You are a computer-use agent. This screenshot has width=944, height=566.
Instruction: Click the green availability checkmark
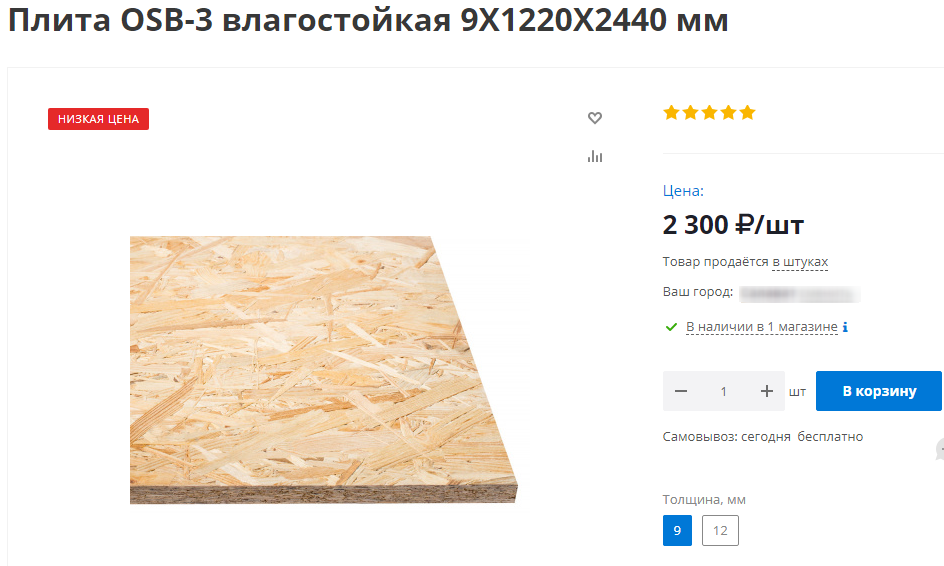[x=671, y=327]
